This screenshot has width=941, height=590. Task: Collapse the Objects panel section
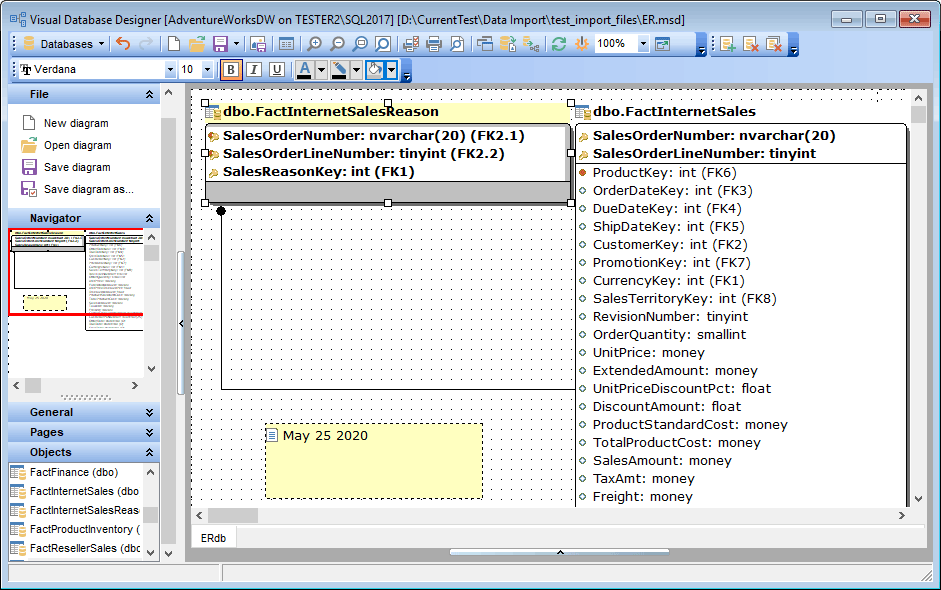tap(149, 452)
